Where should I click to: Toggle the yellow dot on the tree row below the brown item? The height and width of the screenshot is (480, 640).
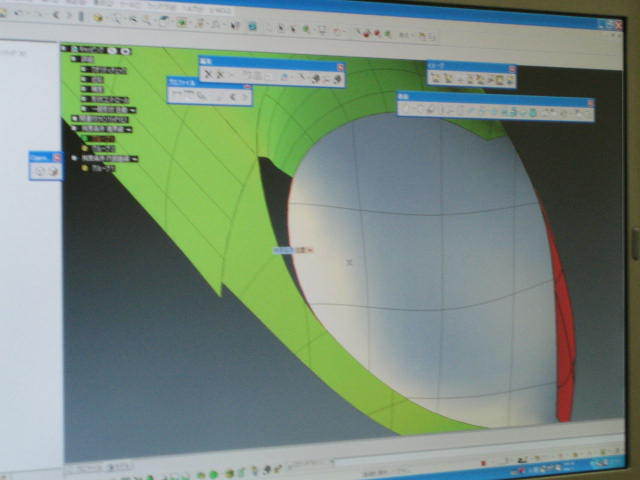(85, 149)
